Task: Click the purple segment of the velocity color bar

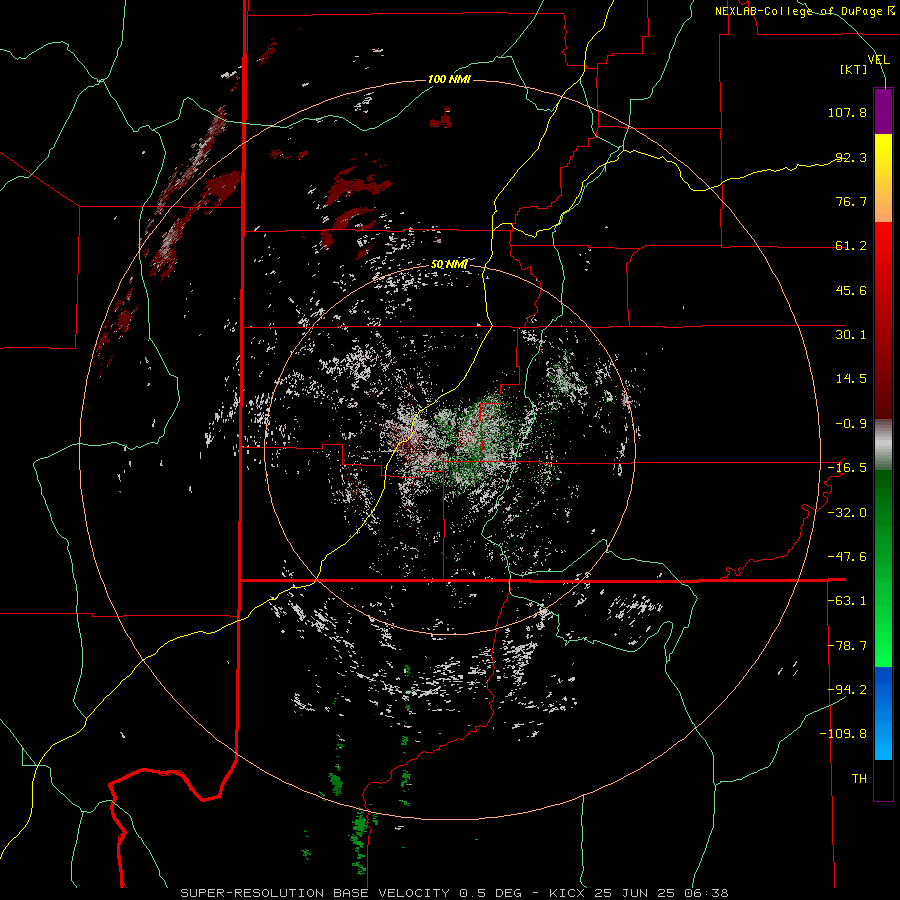Action: (x=883, y=111)
